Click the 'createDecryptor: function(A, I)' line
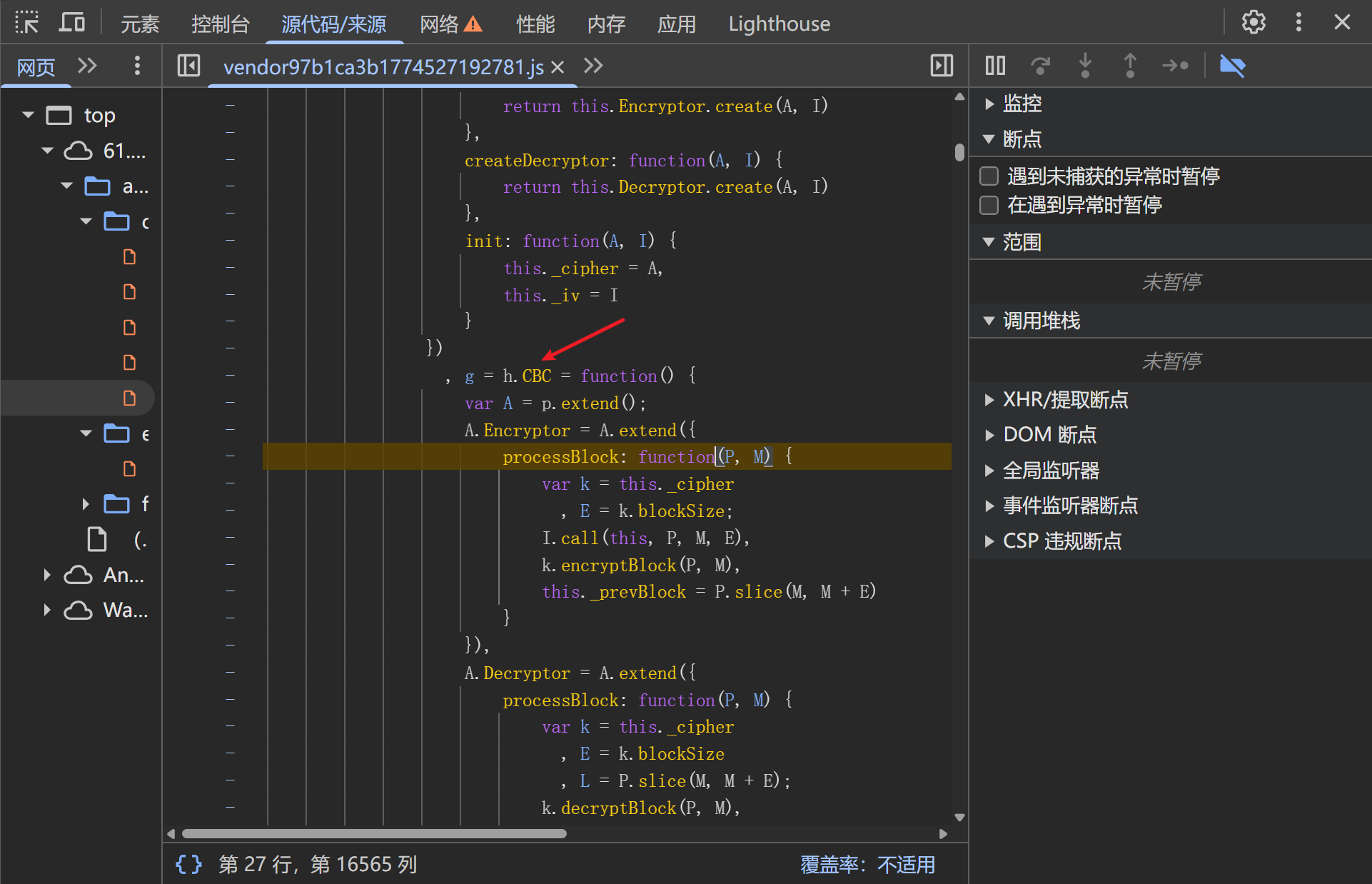This screenshot has height=884, width=1372. pyautogui.click(x=624, y=160)
